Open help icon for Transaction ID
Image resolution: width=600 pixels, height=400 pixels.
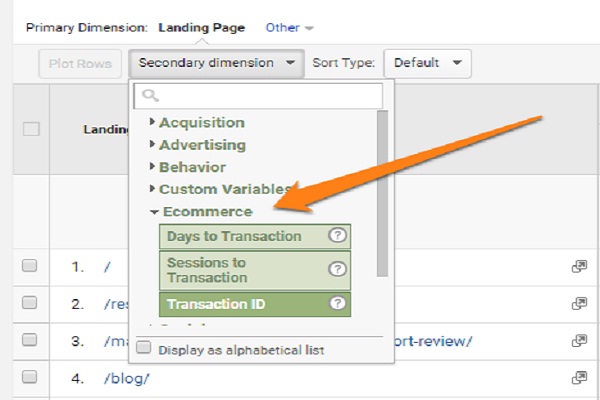pos(337,304)
